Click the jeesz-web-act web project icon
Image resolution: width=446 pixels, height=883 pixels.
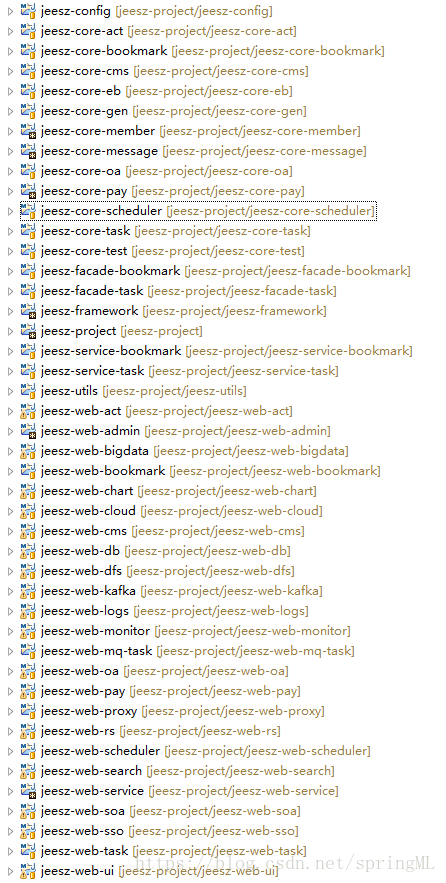[28, 411]
